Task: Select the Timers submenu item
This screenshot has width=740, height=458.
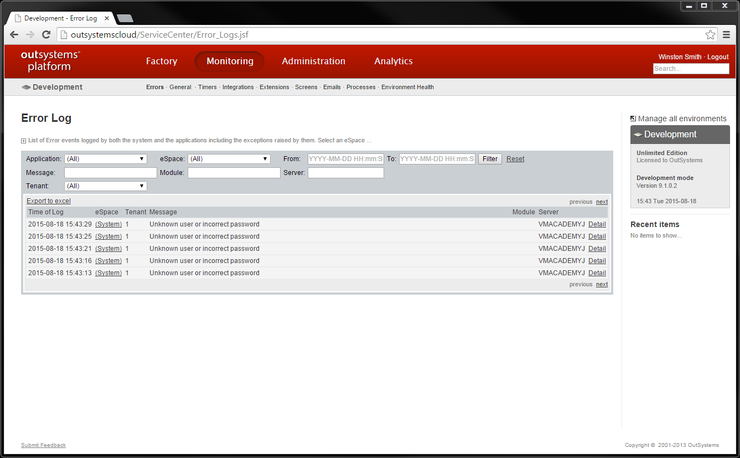Action: coord(207,87)
